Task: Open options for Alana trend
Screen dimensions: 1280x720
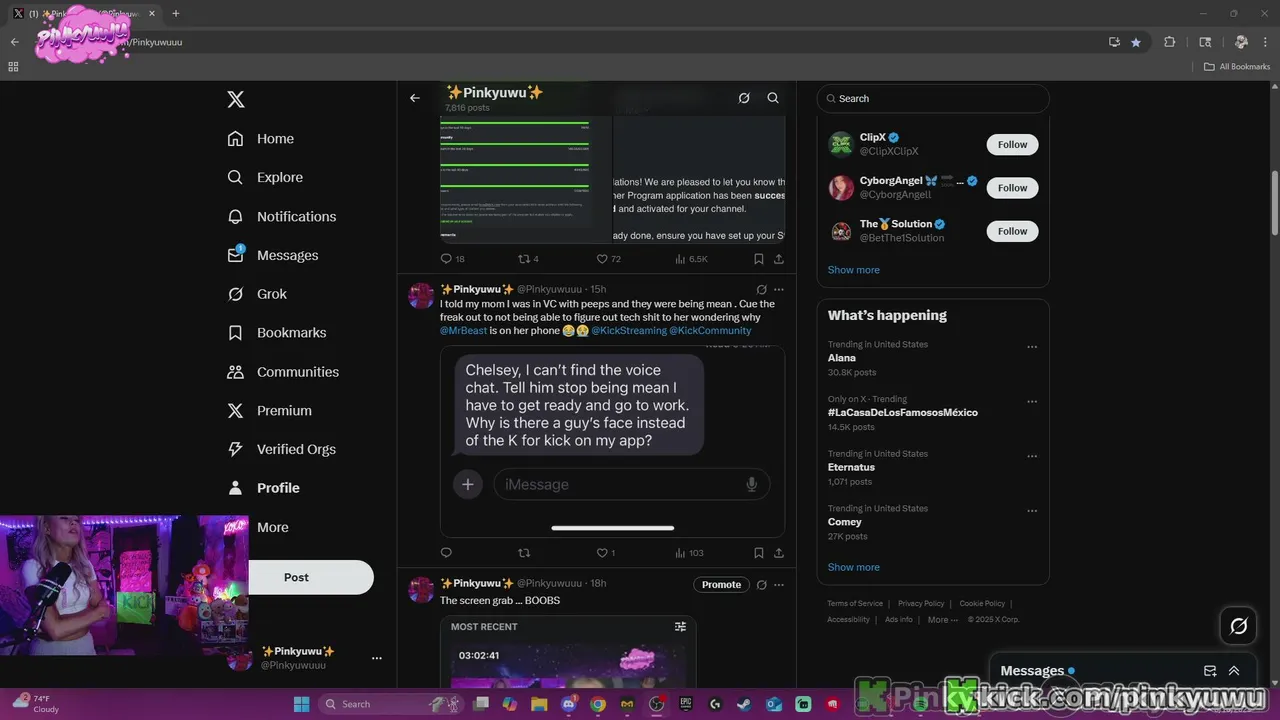Action: pos(1032,347)
